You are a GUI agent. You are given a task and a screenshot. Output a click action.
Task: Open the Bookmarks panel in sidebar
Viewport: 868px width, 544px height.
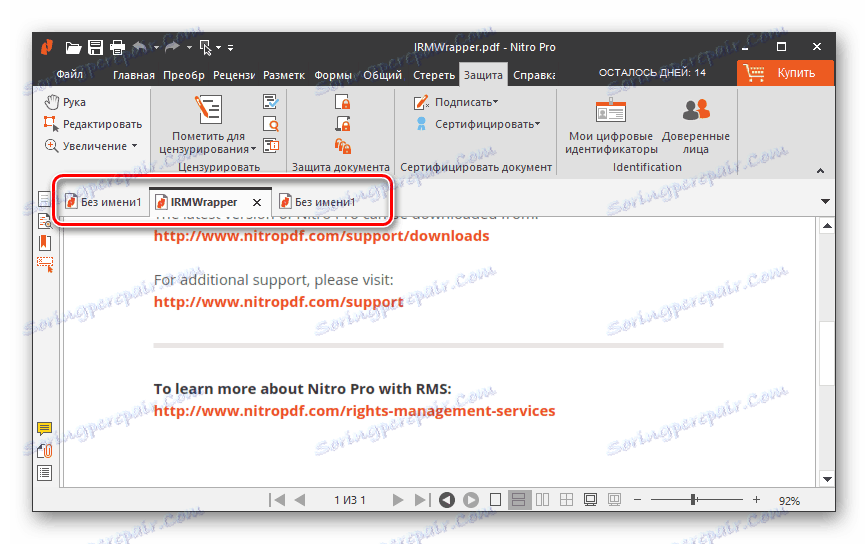(45, 243)
